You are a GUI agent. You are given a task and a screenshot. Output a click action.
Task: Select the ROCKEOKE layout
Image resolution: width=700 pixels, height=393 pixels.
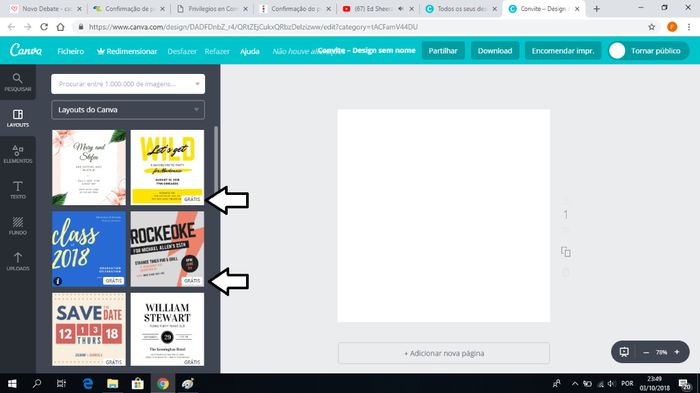[x=167, y=249]
